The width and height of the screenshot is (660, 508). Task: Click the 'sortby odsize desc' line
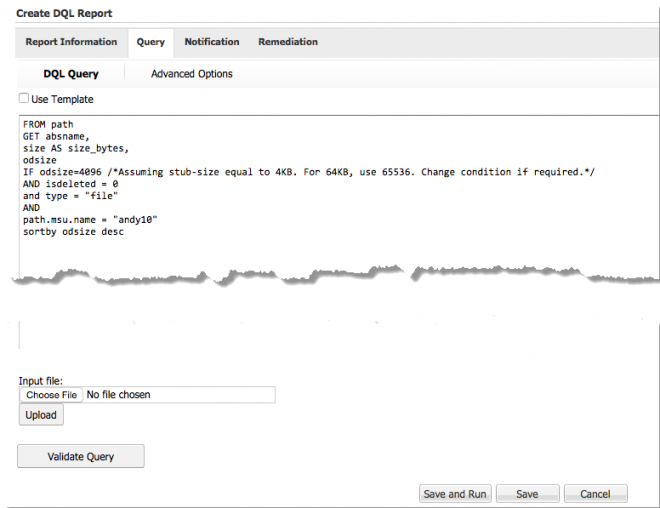point(73,231)
